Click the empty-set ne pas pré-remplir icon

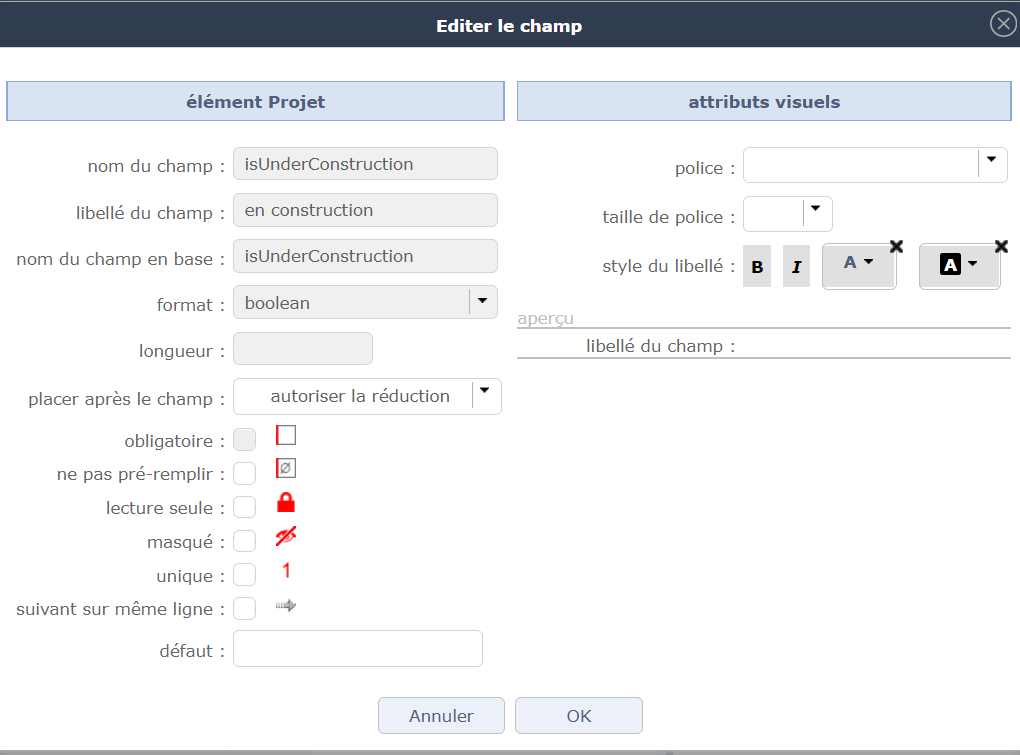click(286, 469)
